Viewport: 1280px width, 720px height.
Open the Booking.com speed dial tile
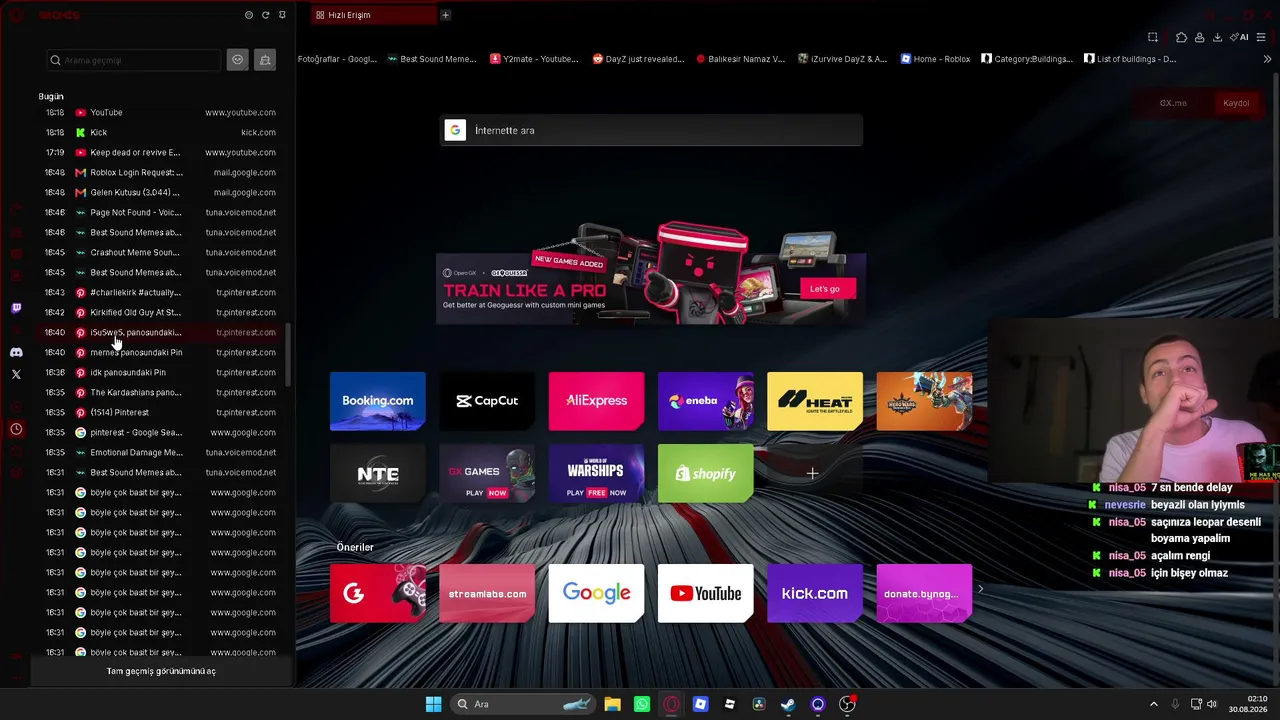[x=378, y=401]
